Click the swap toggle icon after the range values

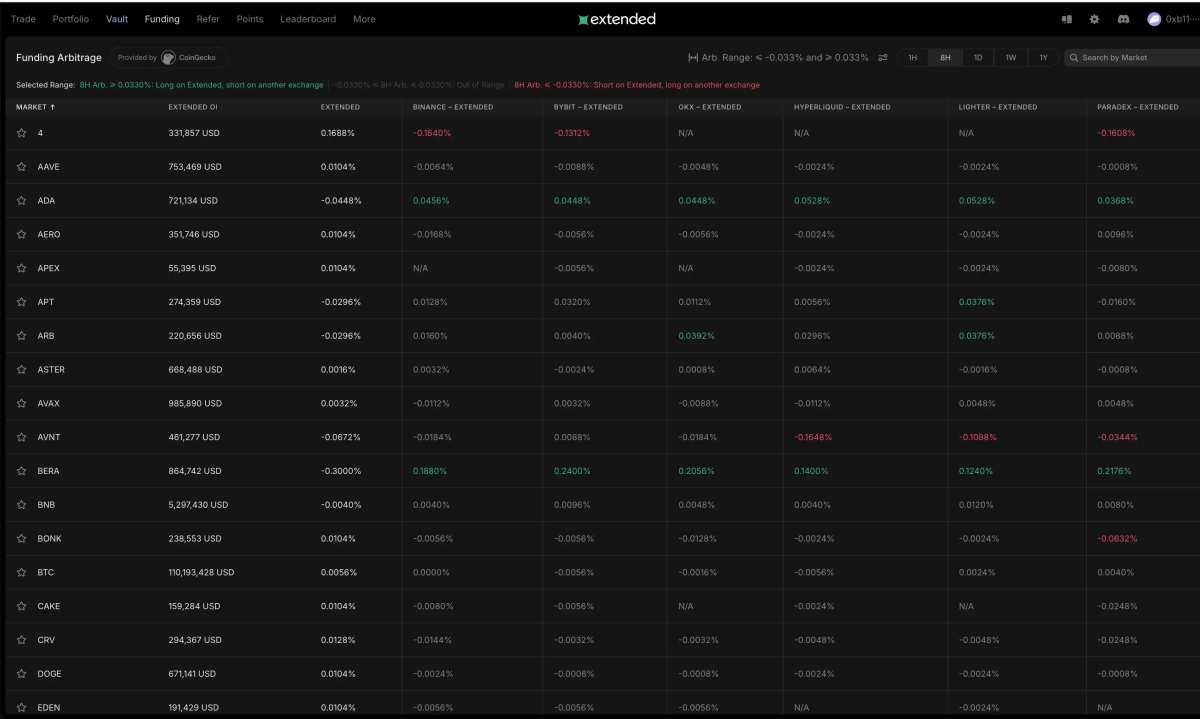pos(882,58)
